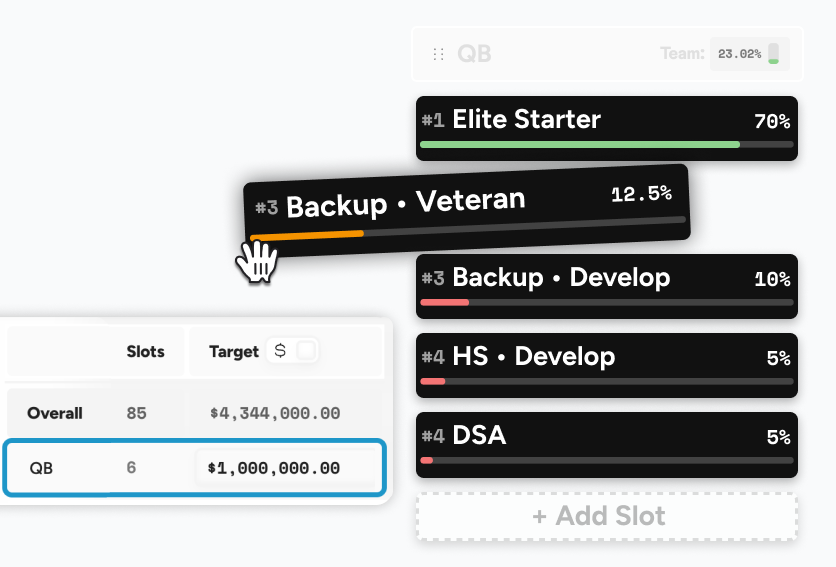
Task: Click Elite Starter's 70% value
Action: coord(772,122)
